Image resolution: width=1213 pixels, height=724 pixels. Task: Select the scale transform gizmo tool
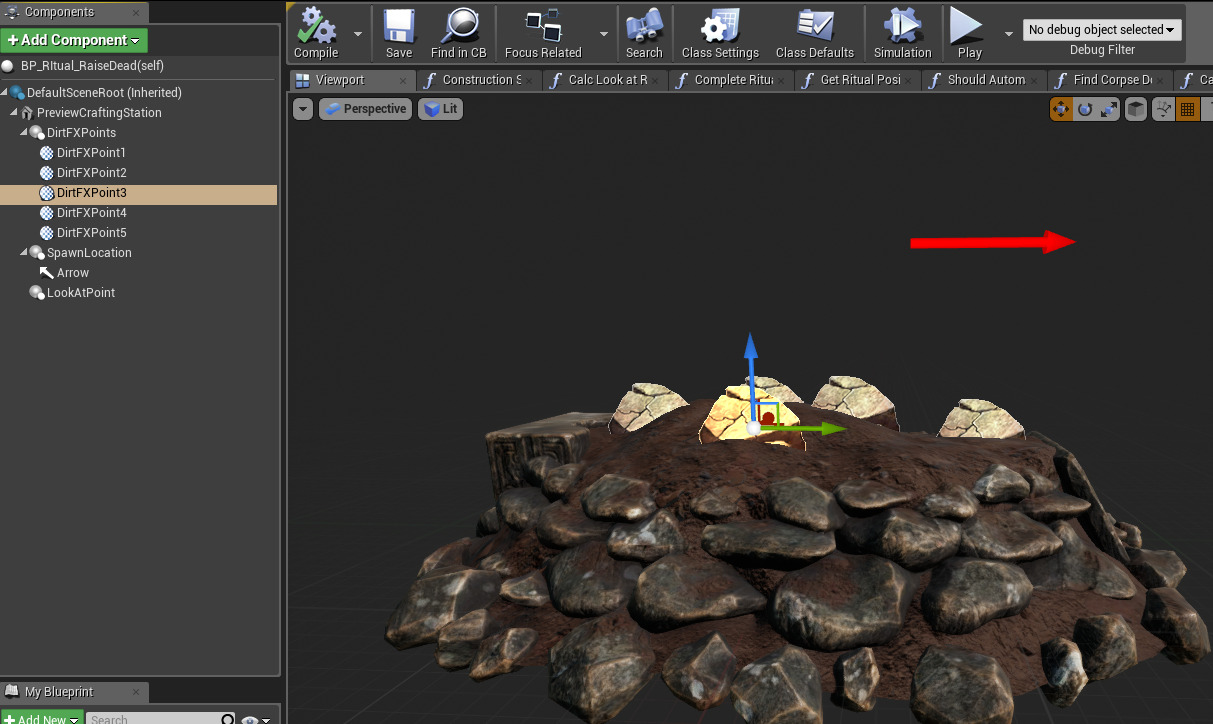(x=1108, y=109)
